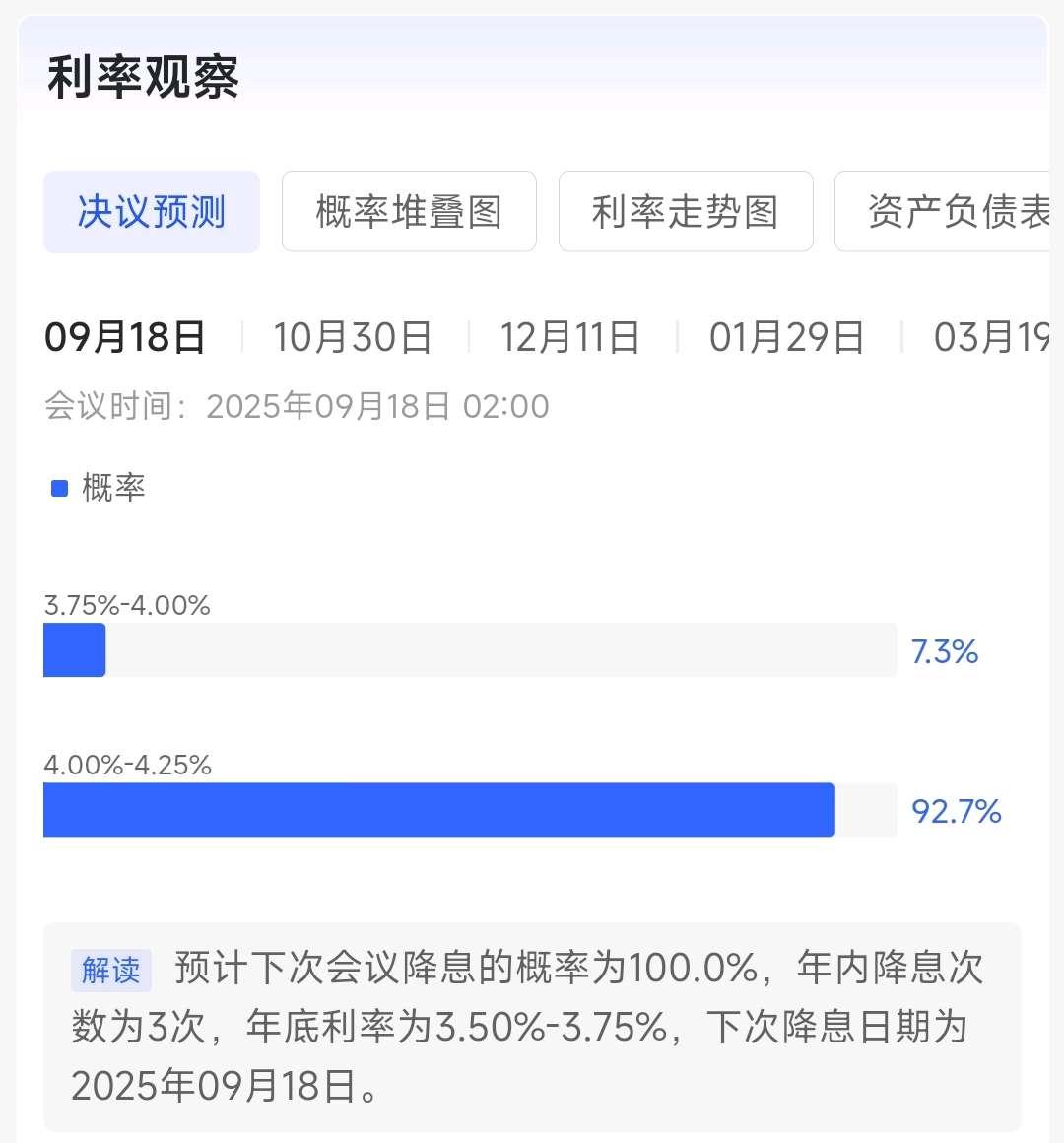Tap the 7.3% probability value
The image size is (1064, 1143).
[x=944, y=651]
